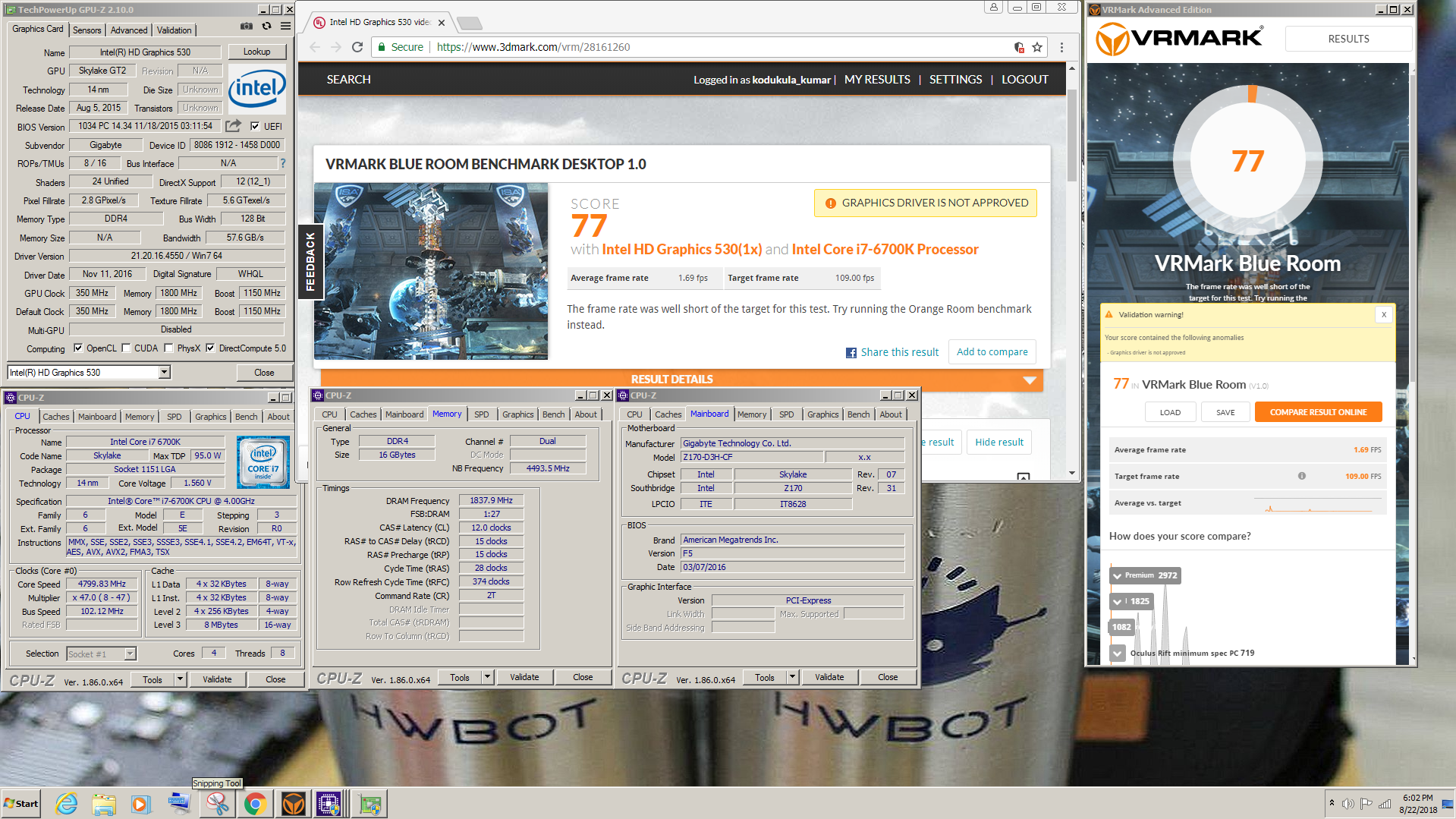Open File Explorer from the taskbar

(104, 803)
